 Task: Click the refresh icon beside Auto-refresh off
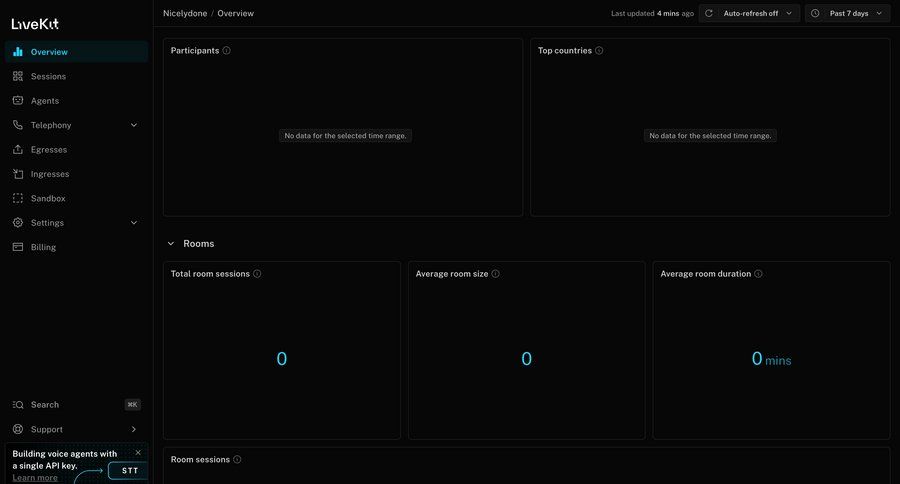pos(709,13)
